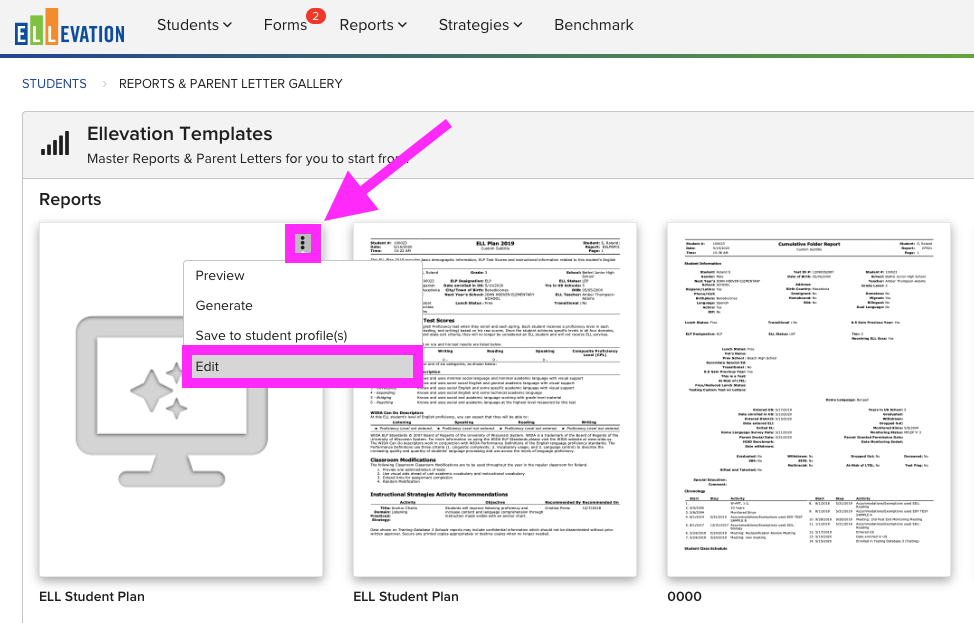Click the Reports section heading
This screenshot has height=623, width=974.
(70, 199)
